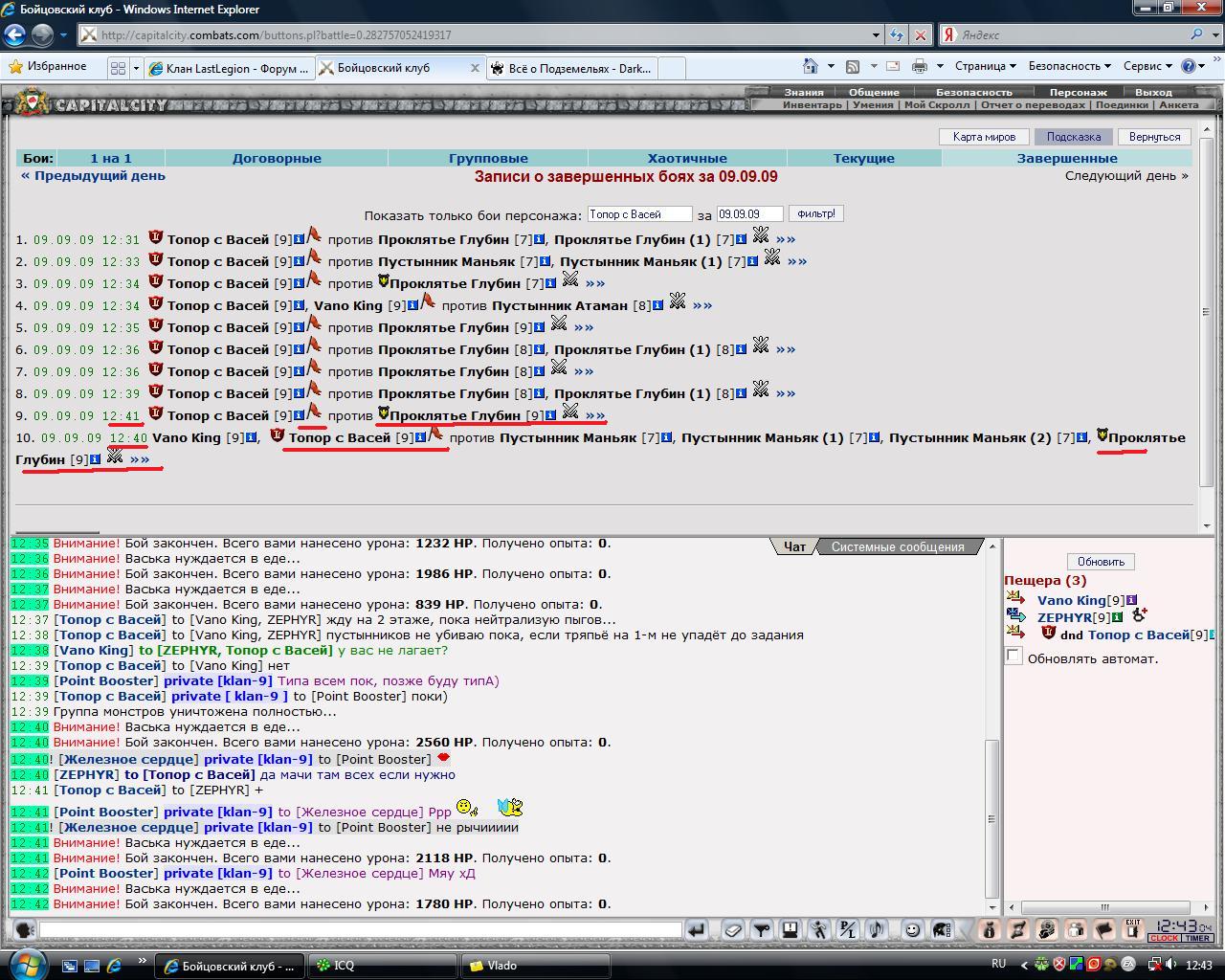Click the save chat floppy disk icon
The image size is (1225, 980).
coord(791,929)
